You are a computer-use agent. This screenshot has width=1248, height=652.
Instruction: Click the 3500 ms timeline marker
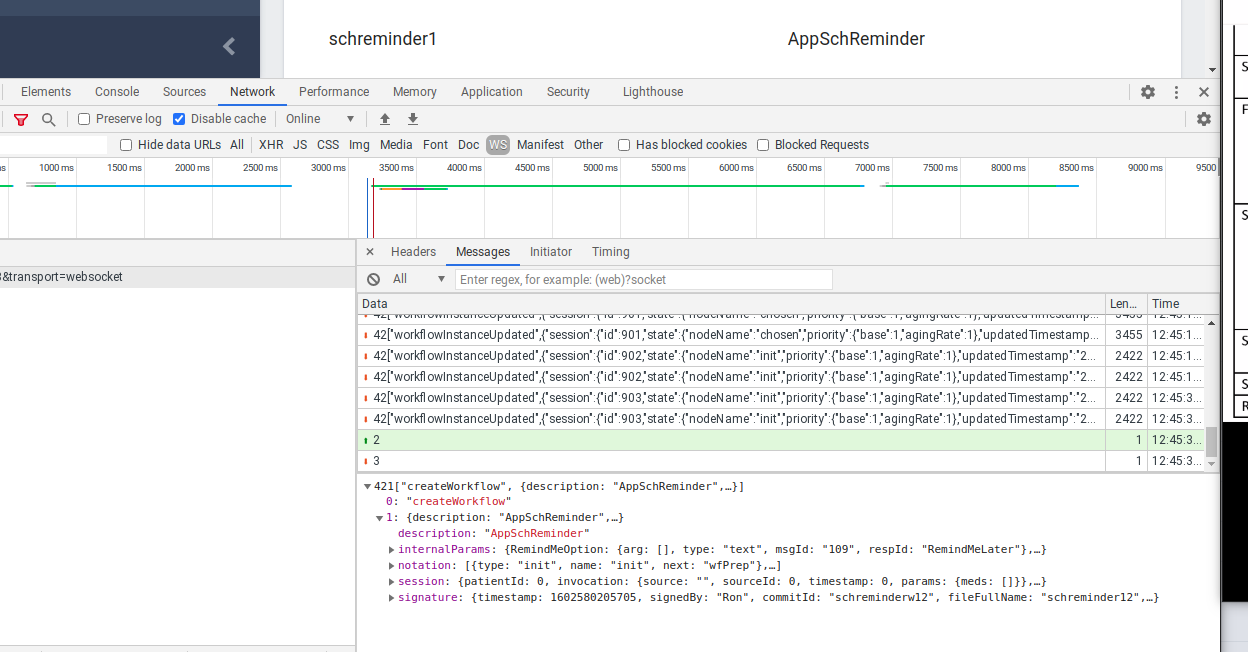coord(396,168)
